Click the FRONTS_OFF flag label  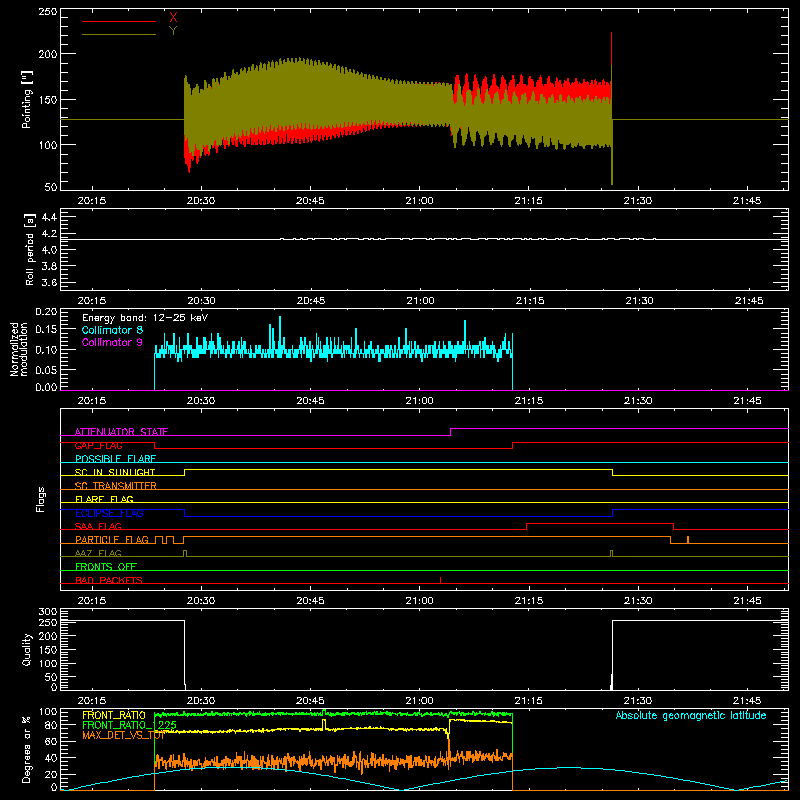(106, 566)
